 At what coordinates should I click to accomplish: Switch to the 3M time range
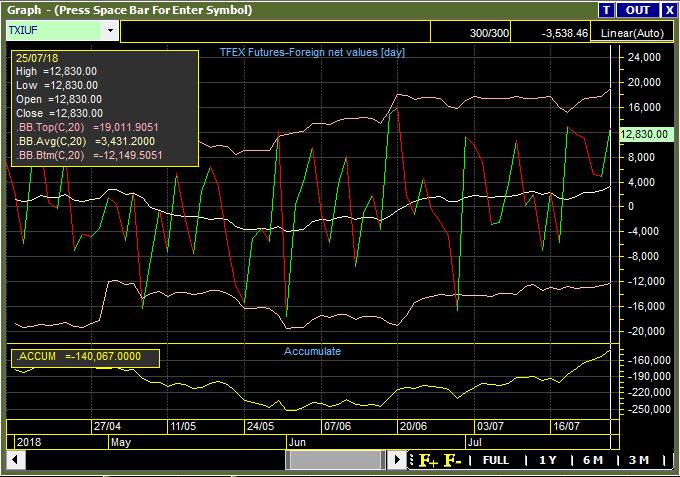coord(639,460)
